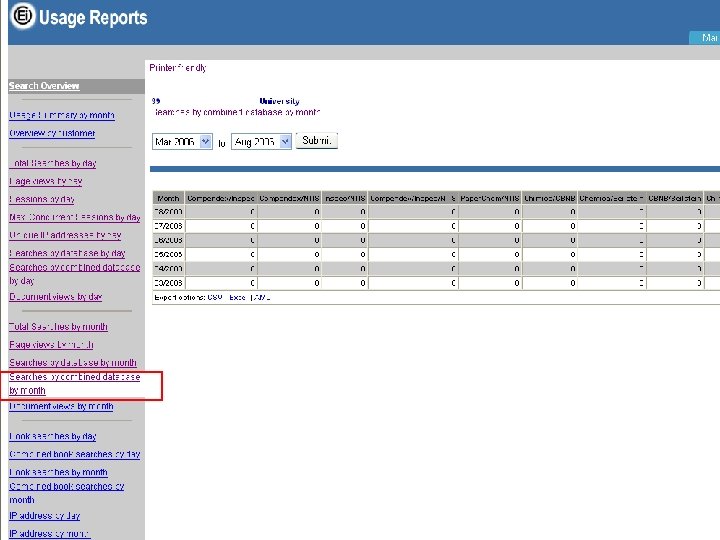Open Combined book searches by day report
This screenshot has height=540, width=720.
[74, 454]
